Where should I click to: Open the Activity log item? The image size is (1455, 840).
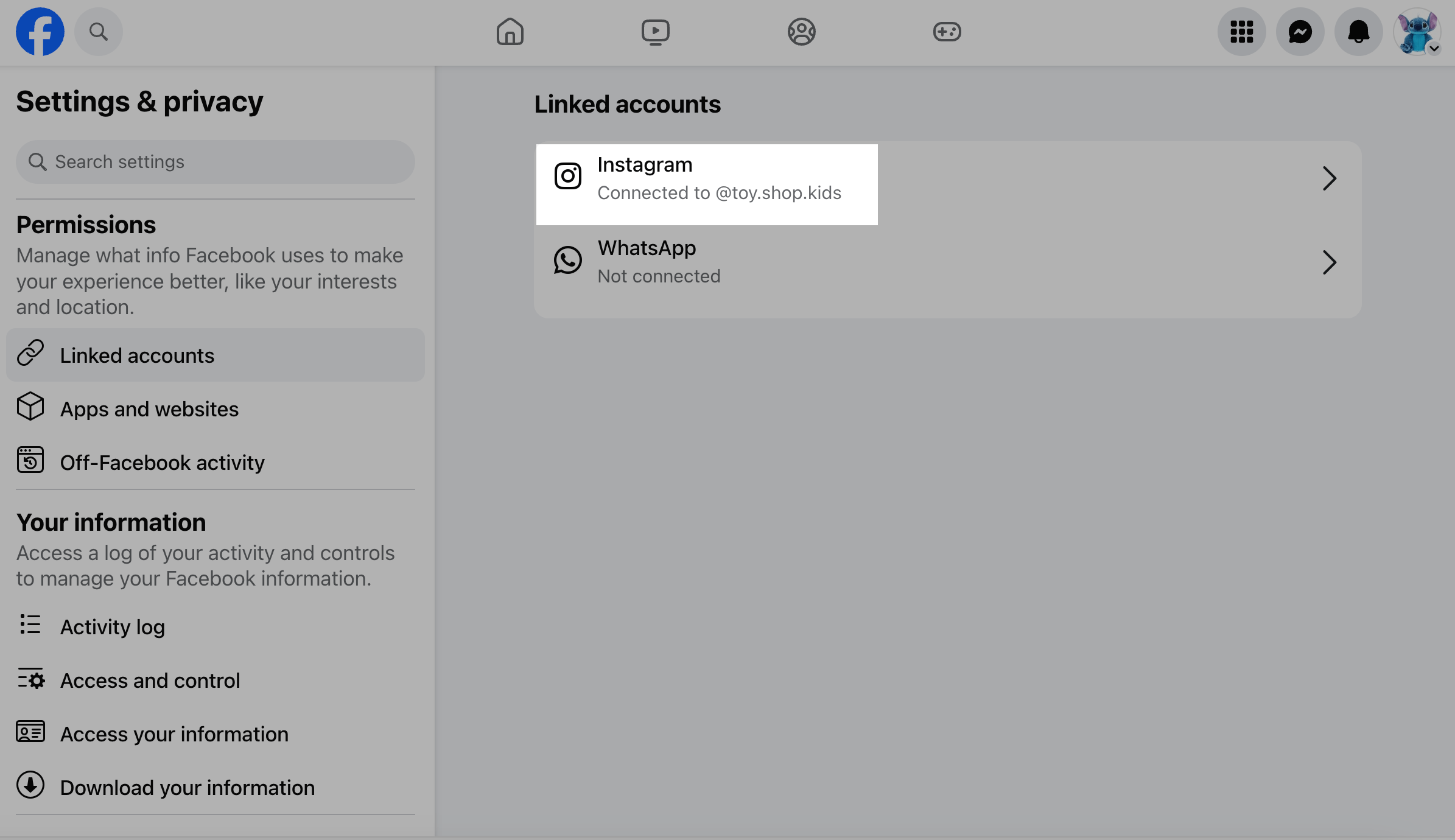click(112, 627)
